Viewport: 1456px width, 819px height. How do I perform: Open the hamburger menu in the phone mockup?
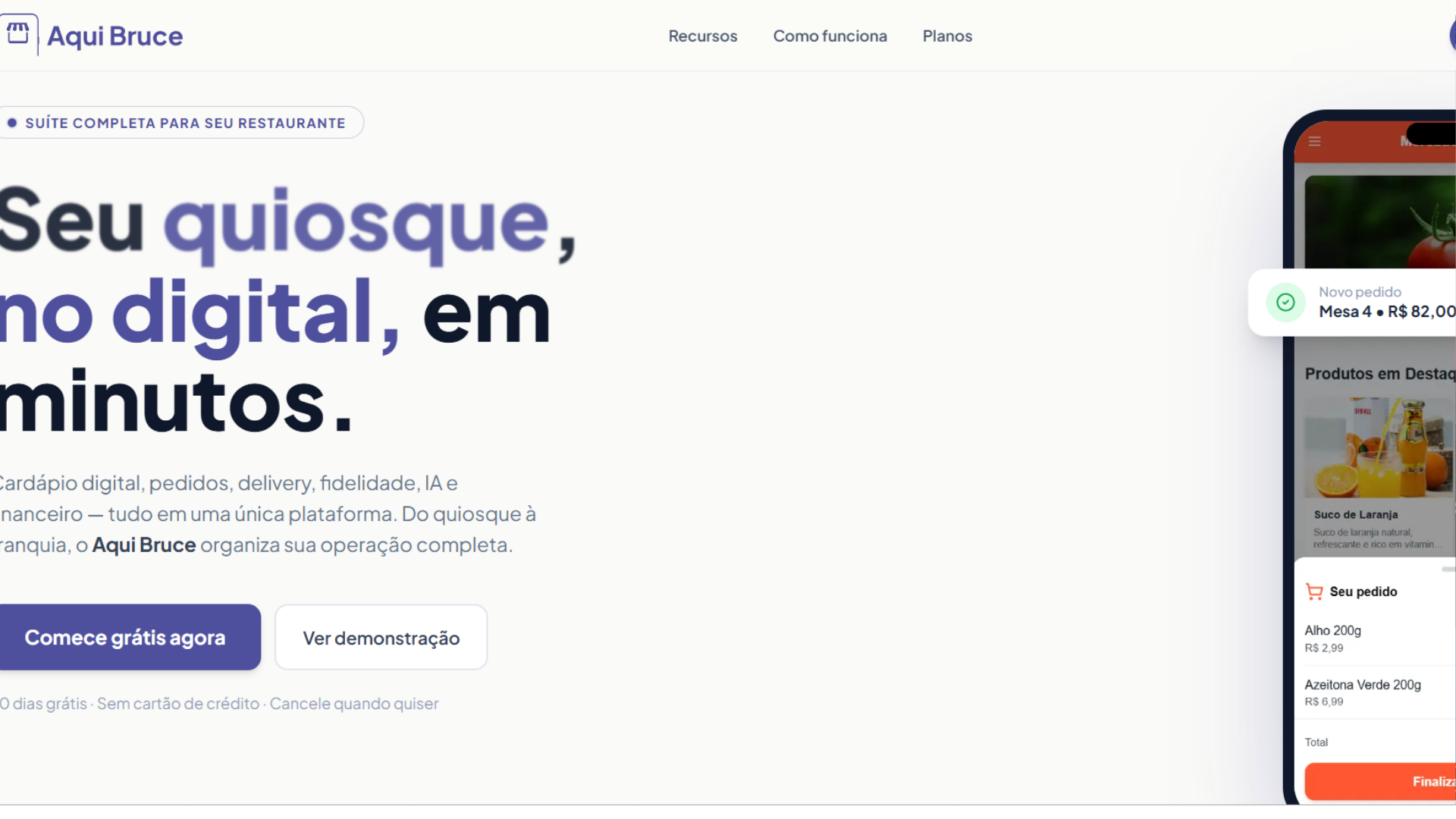coord(1314,142)
